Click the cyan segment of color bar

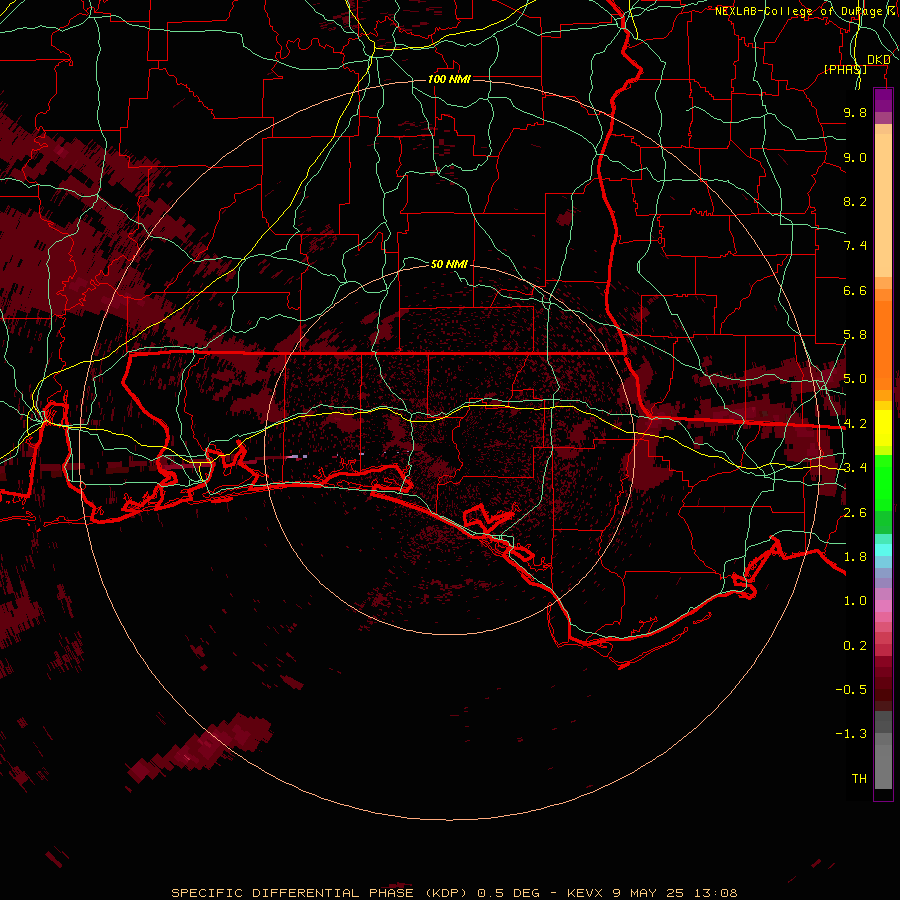click(883, 550)
